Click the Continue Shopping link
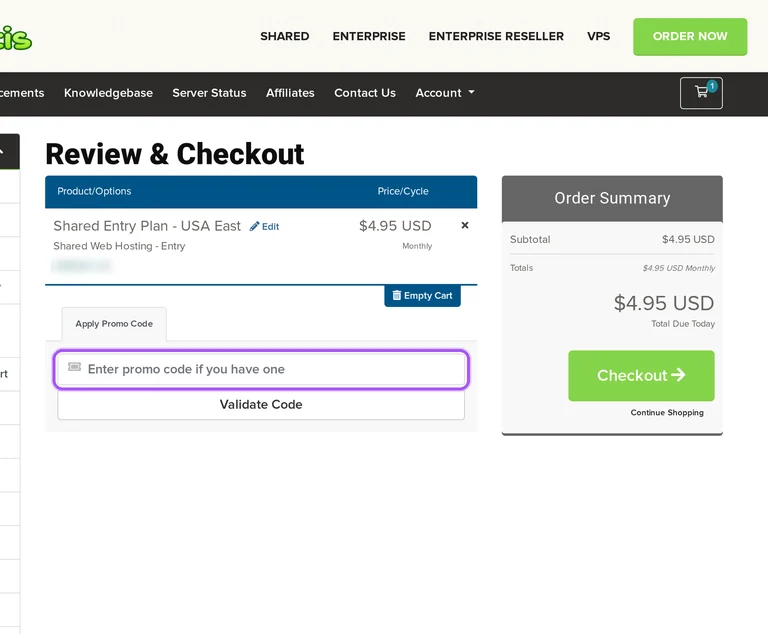Image resolution: width=768 pixels, height=634 pixels. 667,413
